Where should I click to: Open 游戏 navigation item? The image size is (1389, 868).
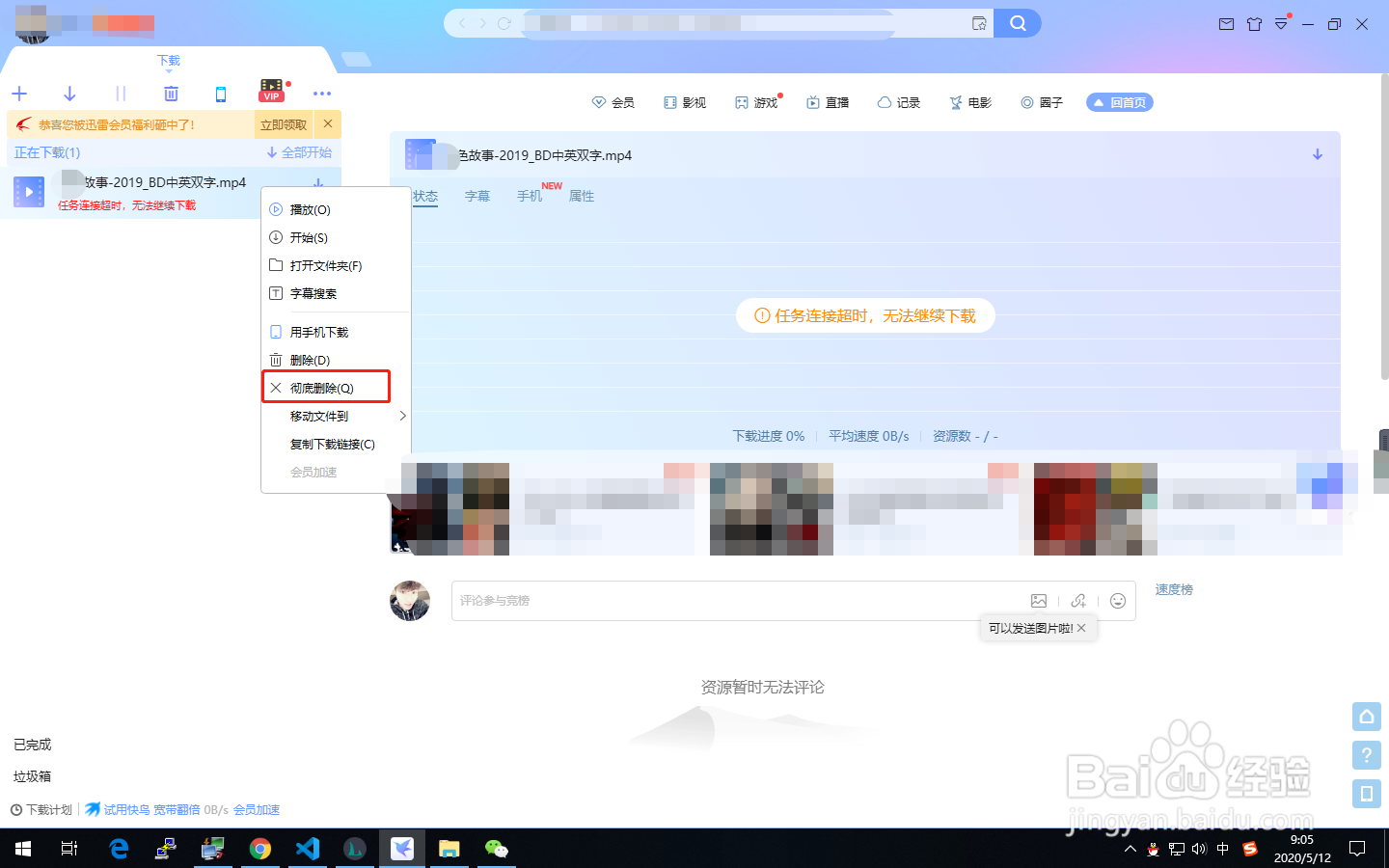[x=756, y=102]
